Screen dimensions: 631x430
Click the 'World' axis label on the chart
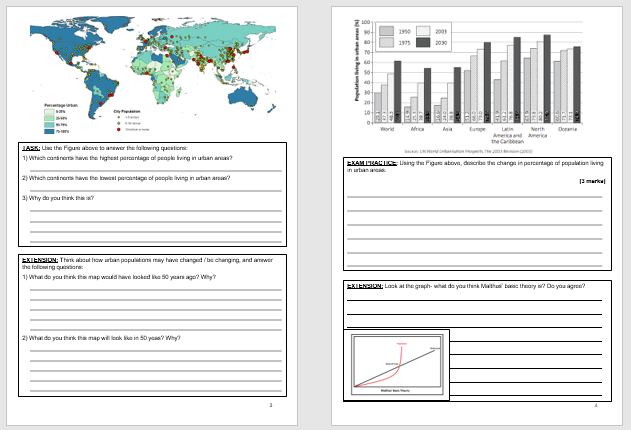pyautogui.click(x=387, y=129)
